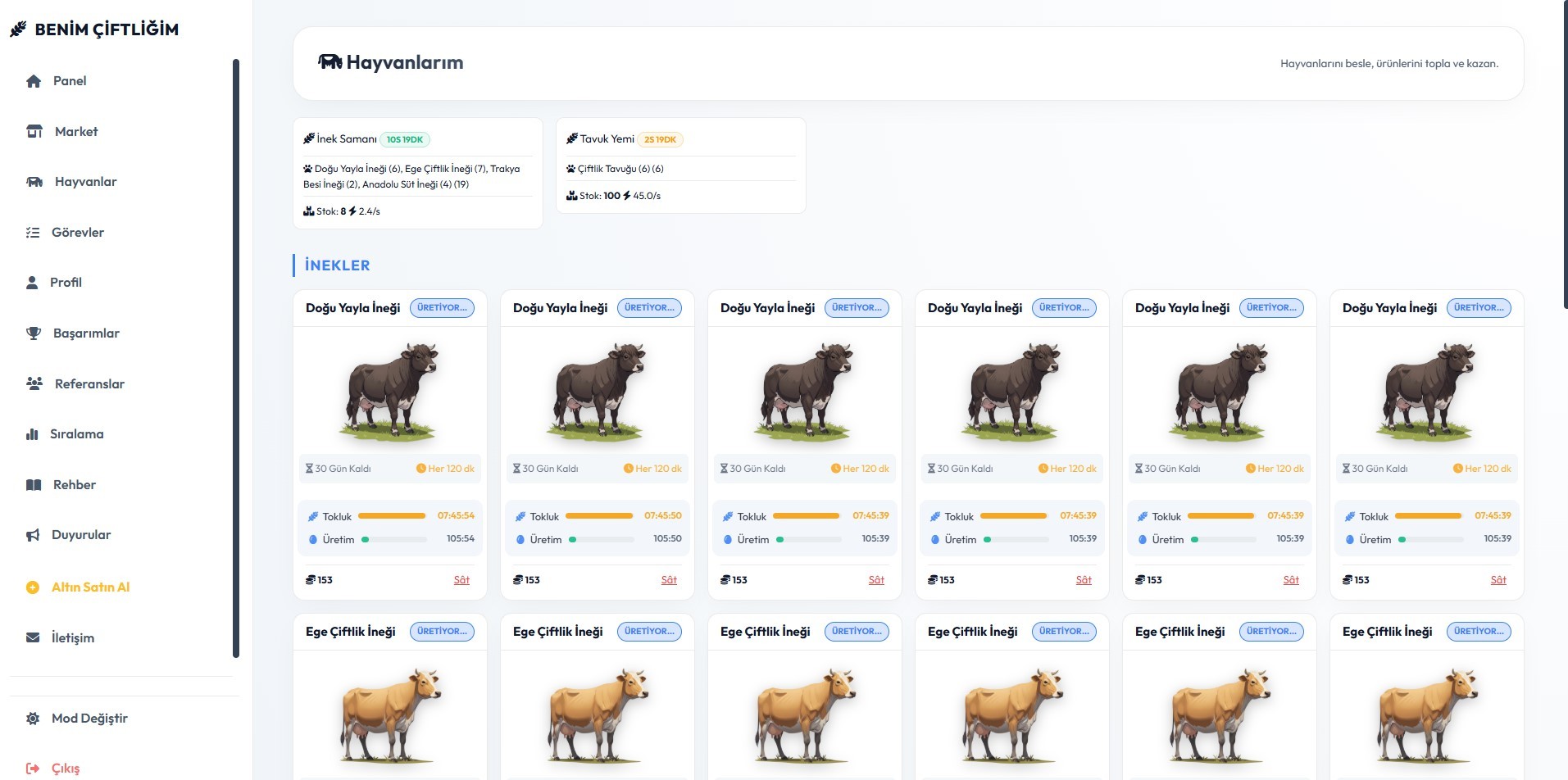Click the İnek Samanı feed card

[417, 173]
